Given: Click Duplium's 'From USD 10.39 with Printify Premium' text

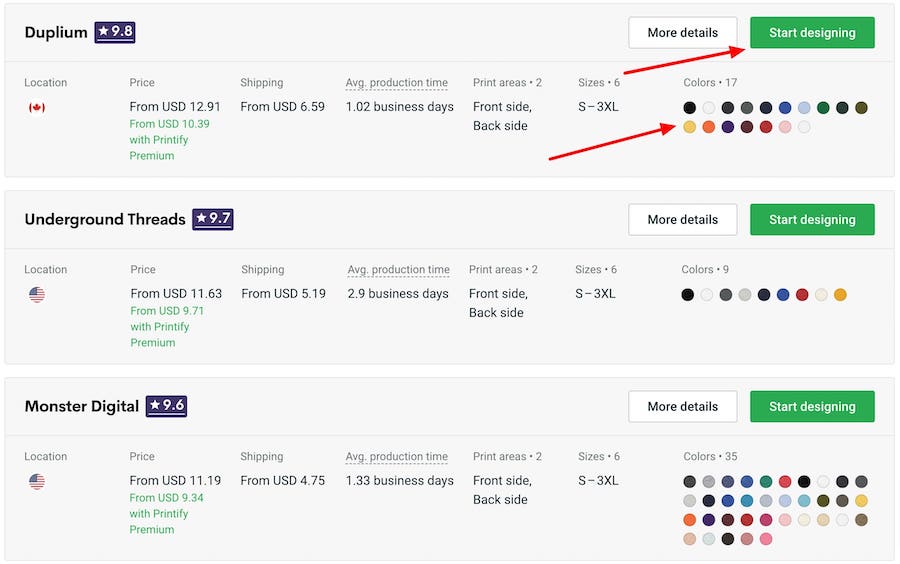Looking at the screenshot, I should coord(169,139).
